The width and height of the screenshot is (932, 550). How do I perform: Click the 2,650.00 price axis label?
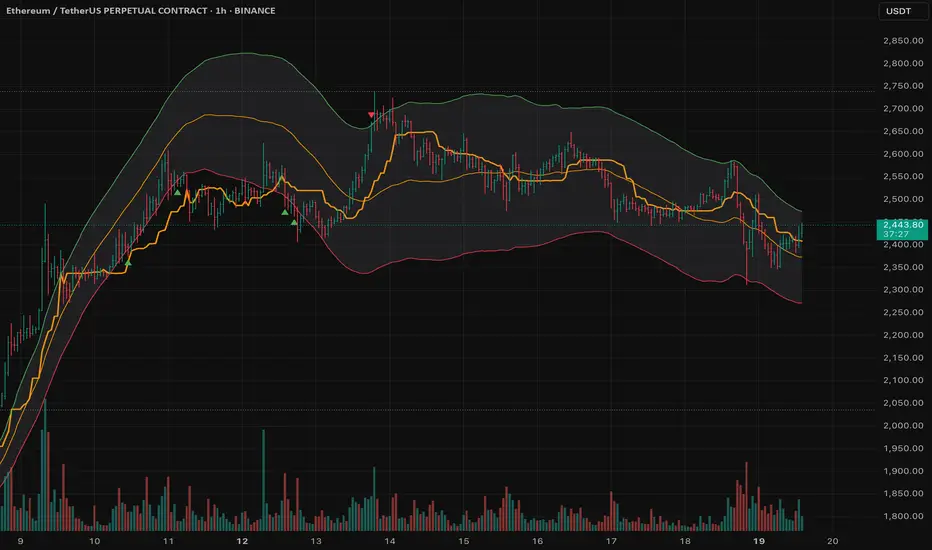pyautogui.click(x=903, y=131)
